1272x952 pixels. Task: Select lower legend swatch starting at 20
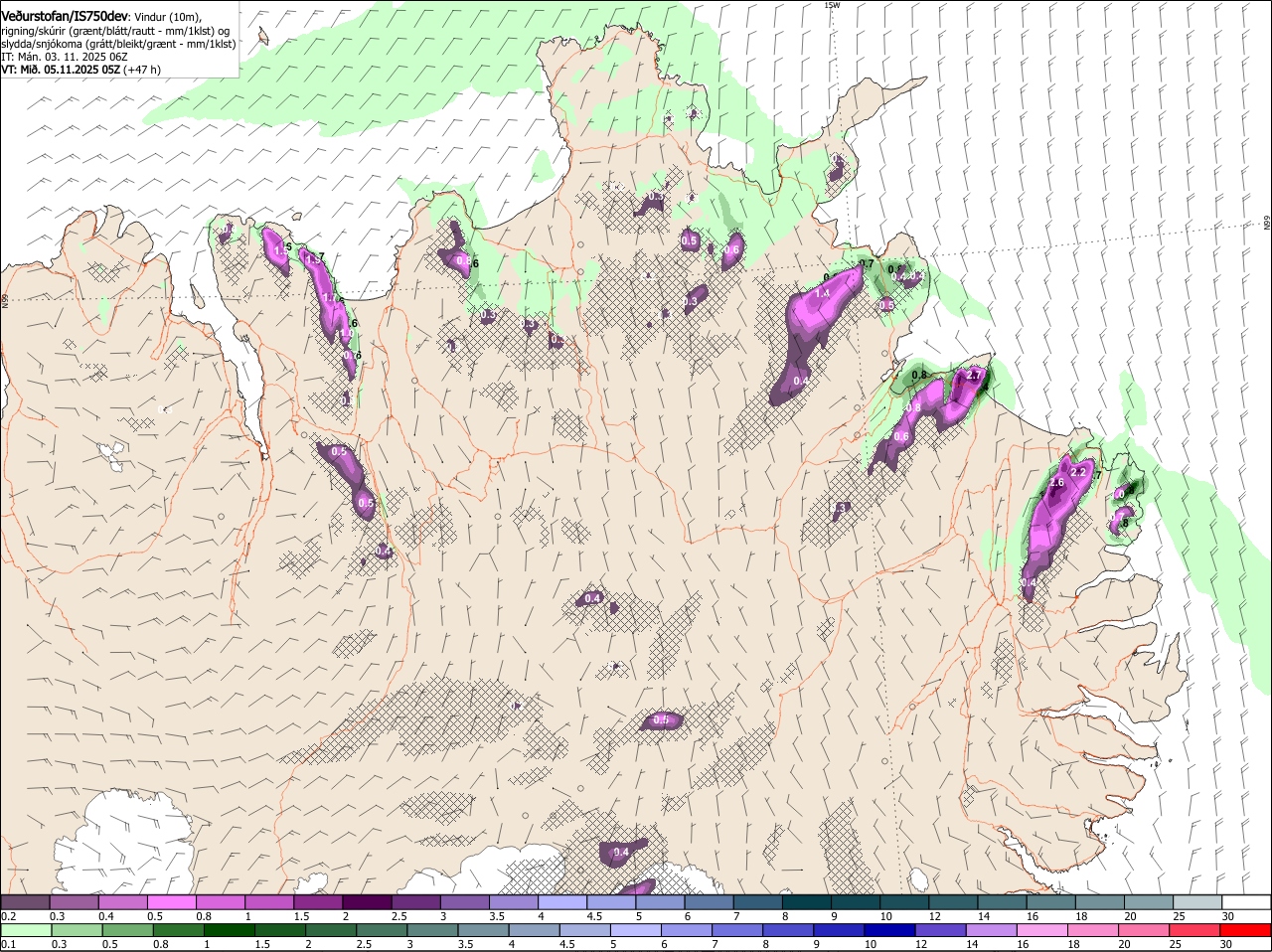coord(1143,930)
